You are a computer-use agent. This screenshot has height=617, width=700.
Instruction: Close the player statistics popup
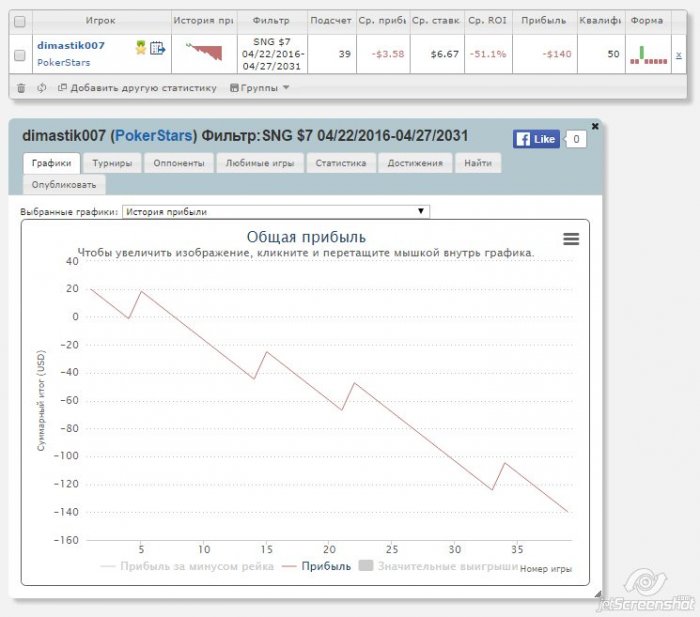pyautogui.click(x=595, y=126)
